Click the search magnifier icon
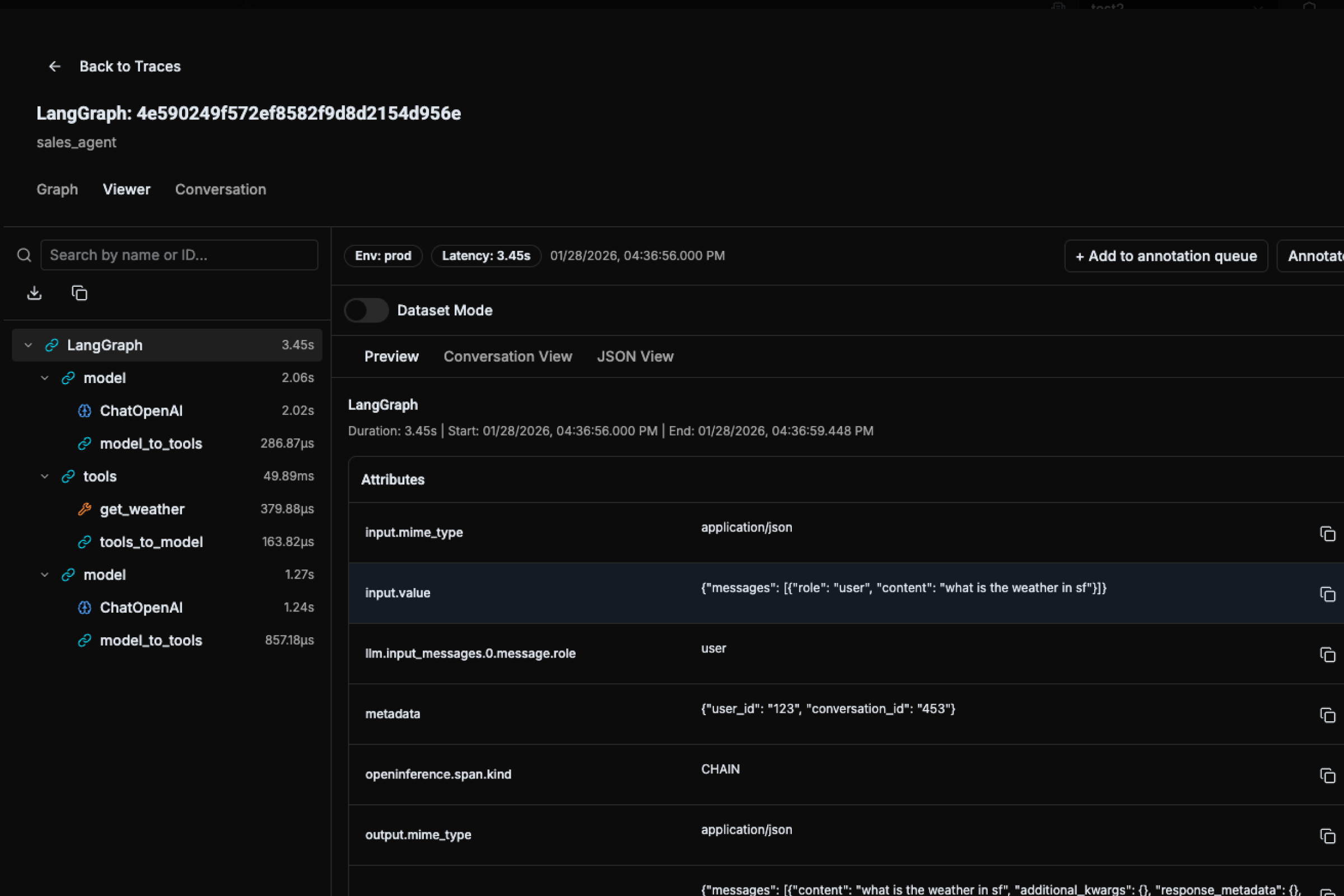1344x896 pixels. click(24, 255)
